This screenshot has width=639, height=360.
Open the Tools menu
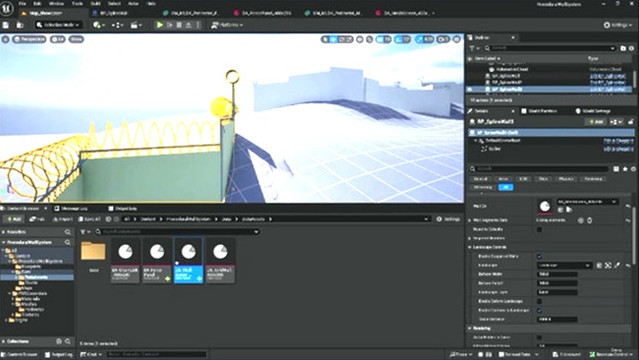[77, 4]
